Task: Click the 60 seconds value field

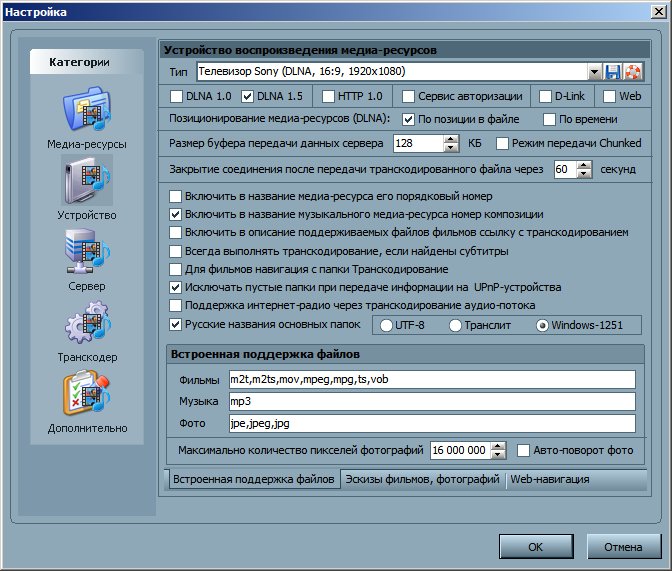Action: click(565, 169)
